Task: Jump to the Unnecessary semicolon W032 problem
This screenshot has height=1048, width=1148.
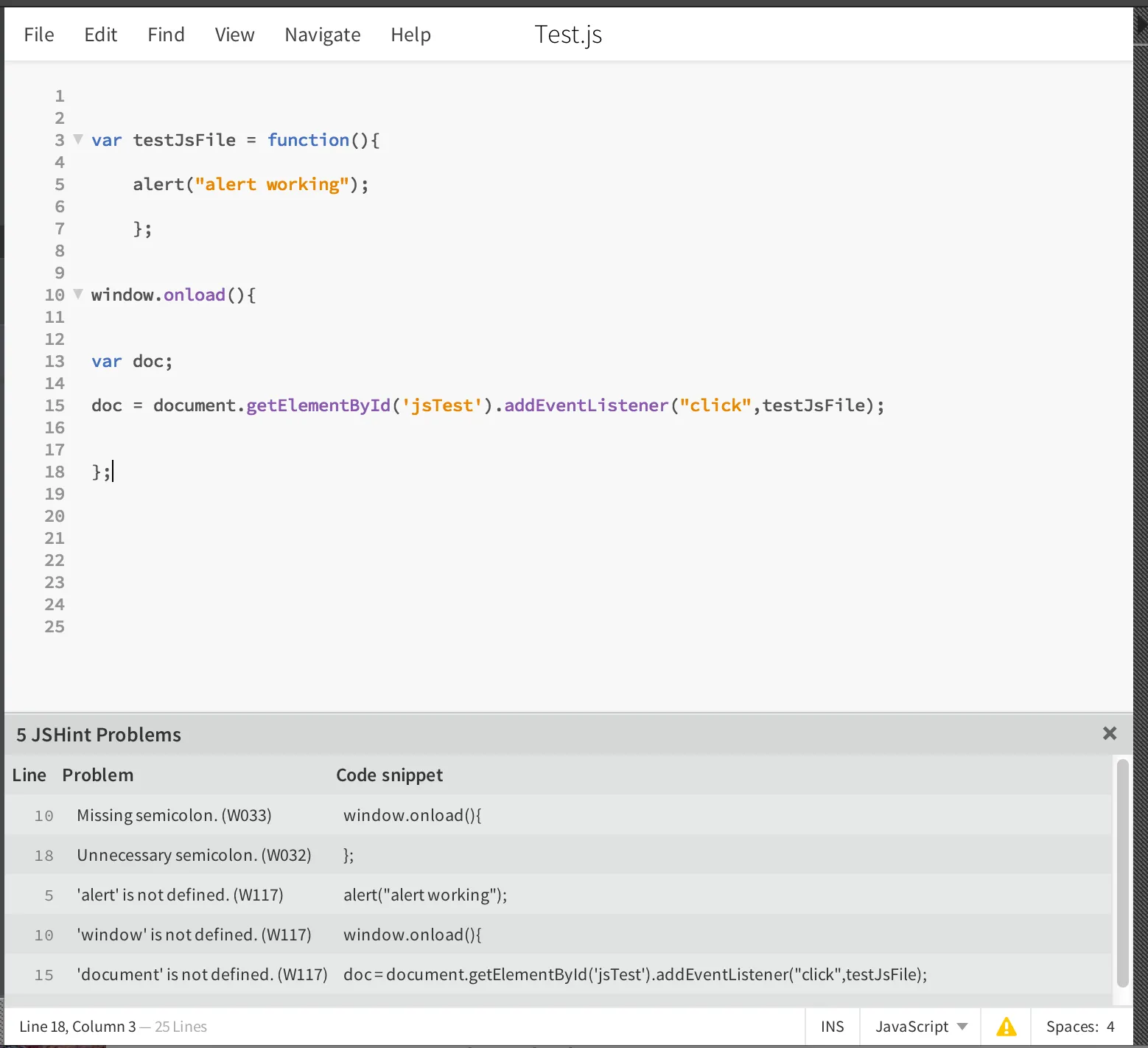Action: point(194,855)
